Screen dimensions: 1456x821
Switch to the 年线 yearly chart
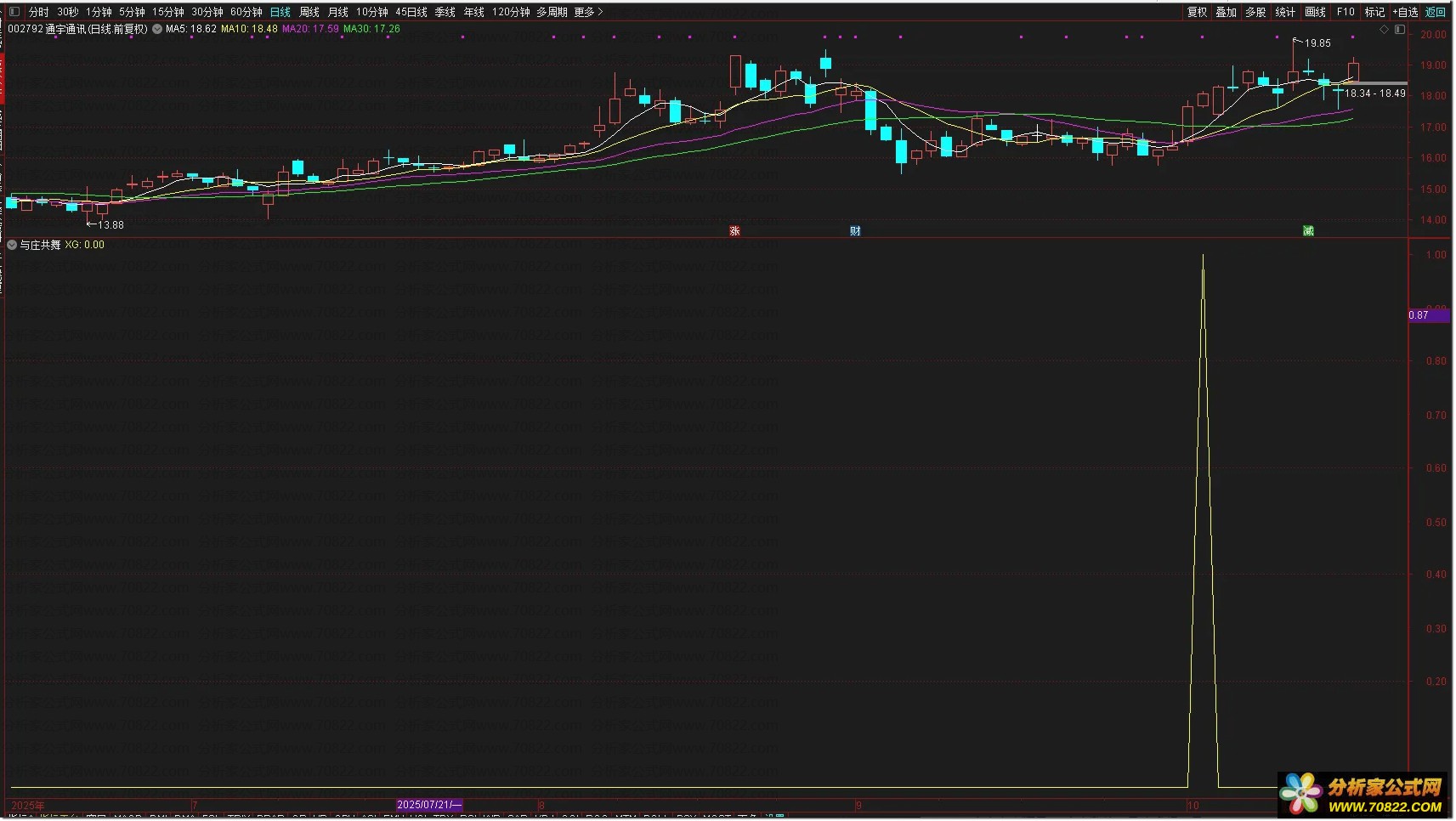[474, 12]
